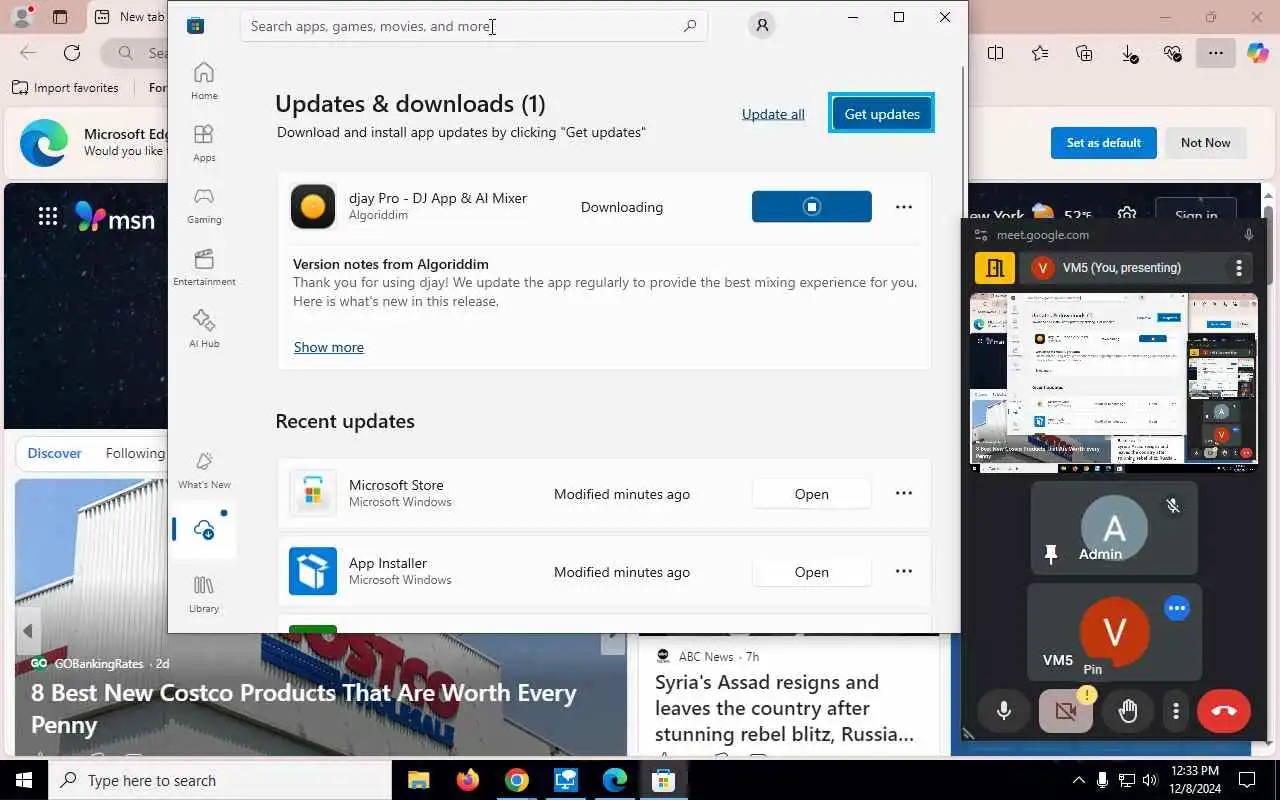Viewport: 1280px width, 800px height.
Task: Click the djay Pro app icon
Action: [x=313, y=207]
